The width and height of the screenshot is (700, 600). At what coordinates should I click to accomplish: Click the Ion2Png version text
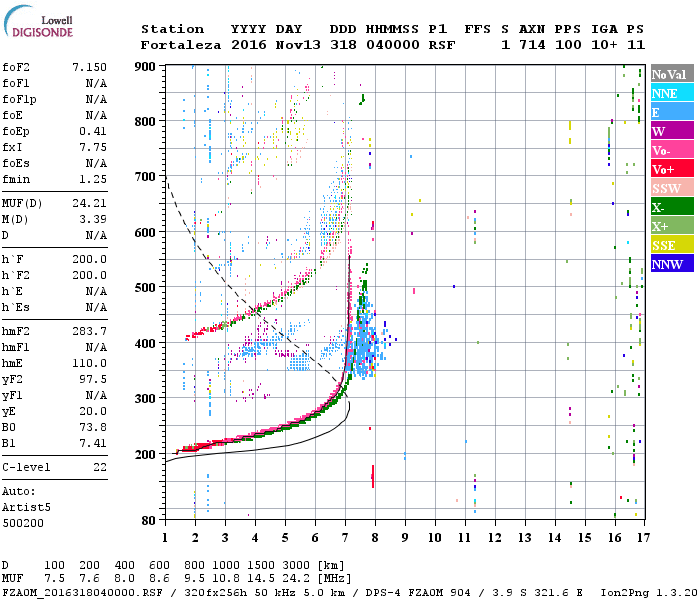[x=649, y=593]
